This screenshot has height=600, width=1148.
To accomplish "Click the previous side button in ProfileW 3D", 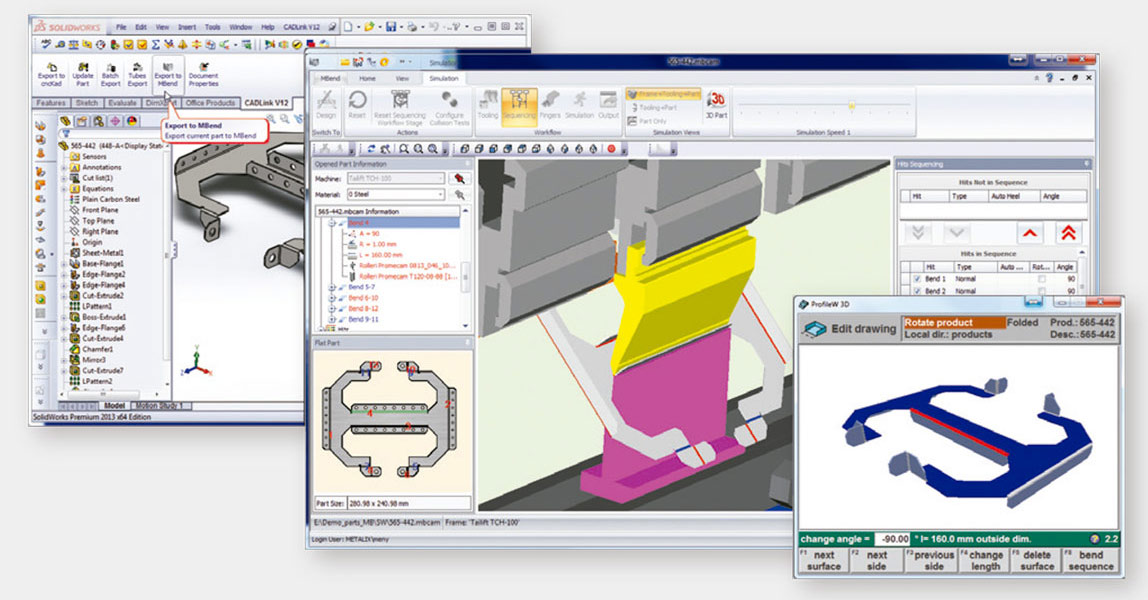I will point(931,560).
